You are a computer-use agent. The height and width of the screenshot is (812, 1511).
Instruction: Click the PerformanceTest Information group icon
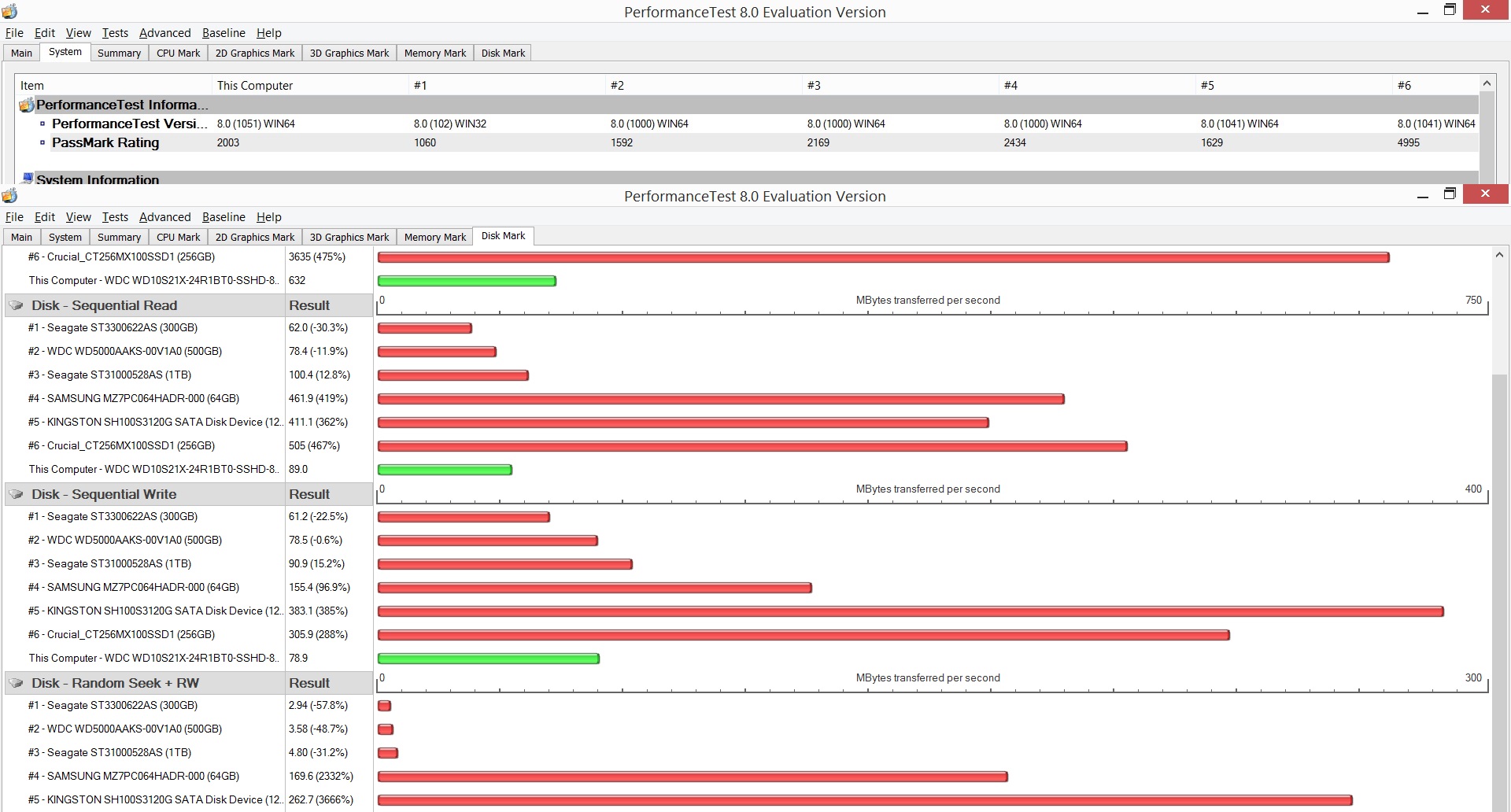pos(27,105)
